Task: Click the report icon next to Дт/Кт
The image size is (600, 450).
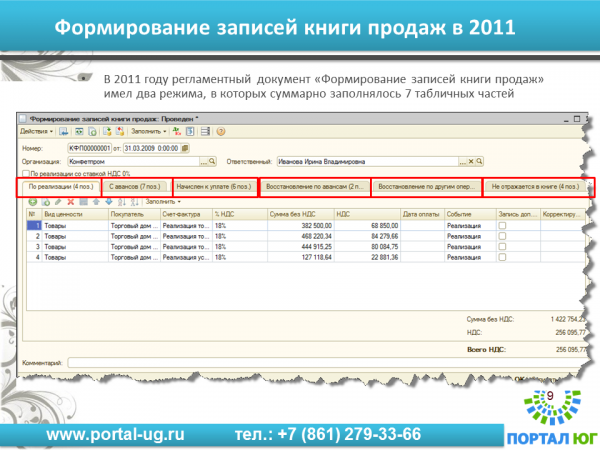Action: click(x=190, y=132)
